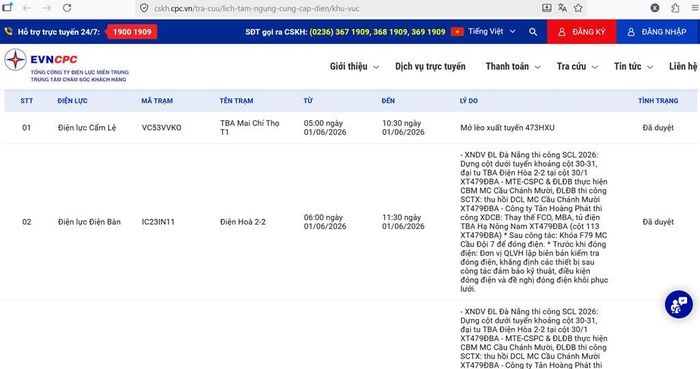The image size is (700, 369).
Task: Click the address bar URL field
Action: [x=339, y=8]
